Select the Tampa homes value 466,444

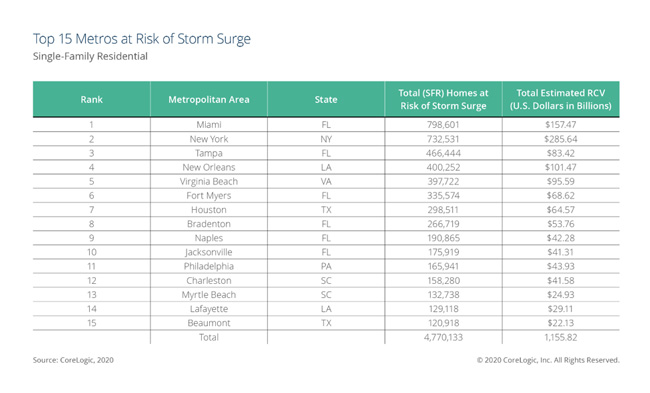[x=443, y=153]
